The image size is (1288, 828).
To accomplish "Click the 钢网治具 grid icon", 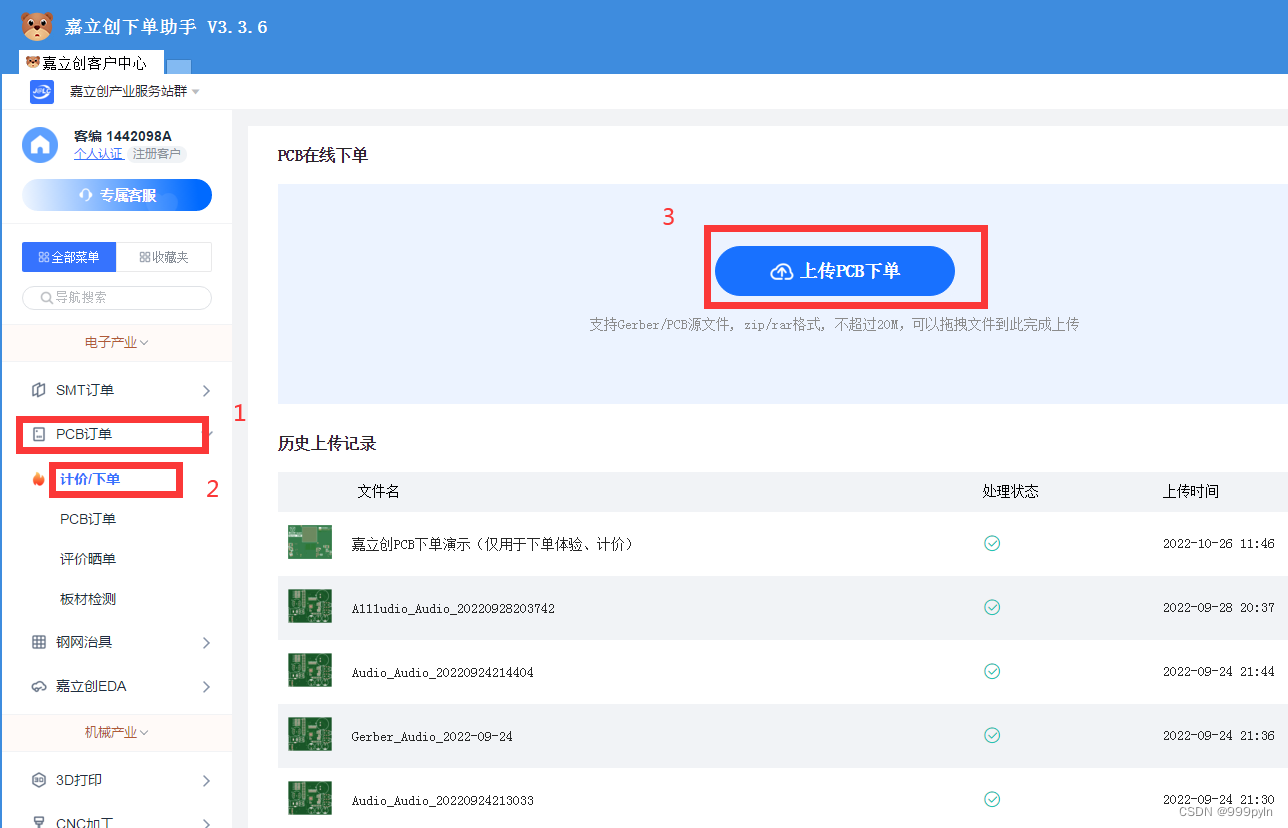I will 39,642.
